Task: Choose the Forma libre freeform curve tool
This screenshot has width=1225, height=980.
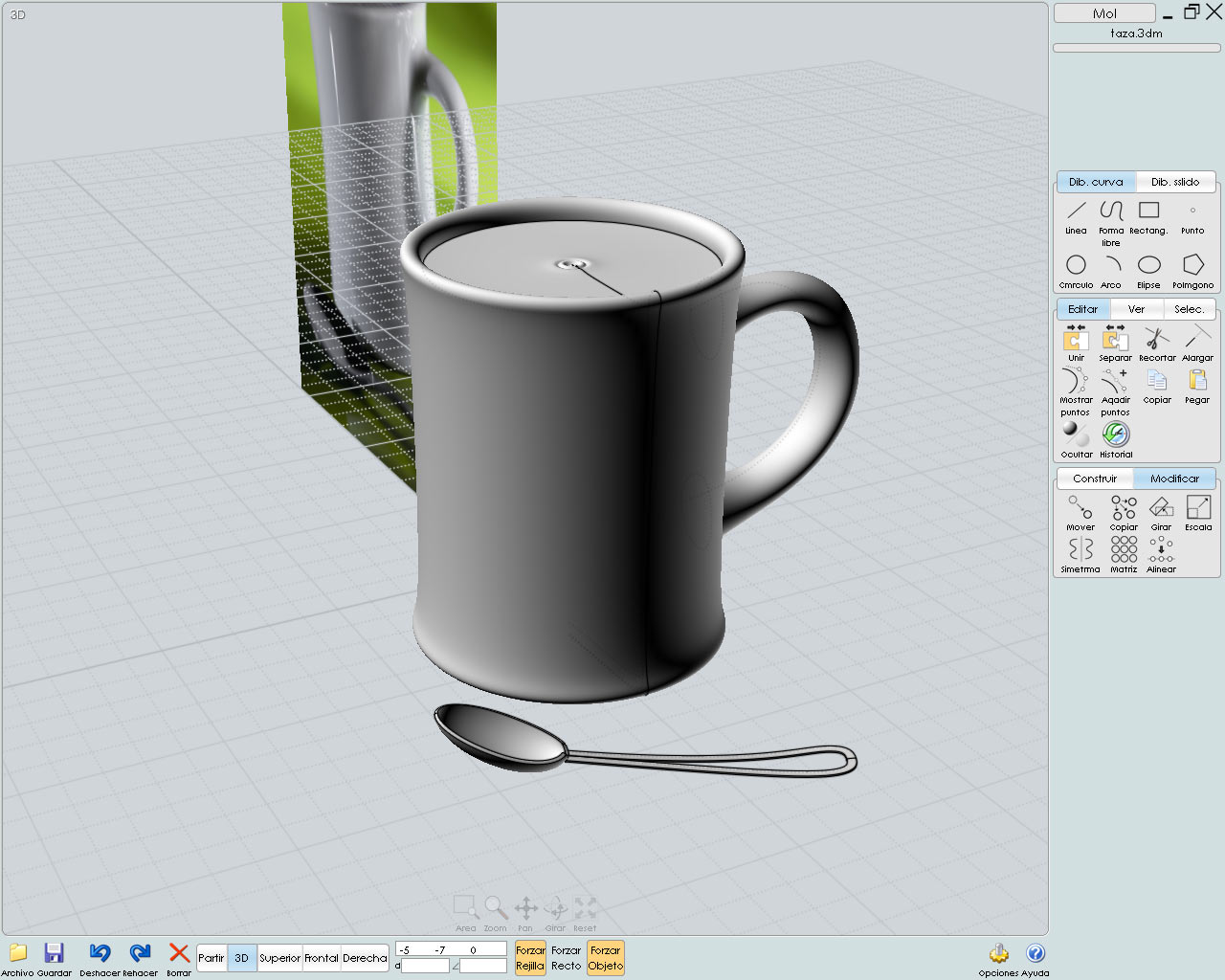Action: click(1111, 222)
